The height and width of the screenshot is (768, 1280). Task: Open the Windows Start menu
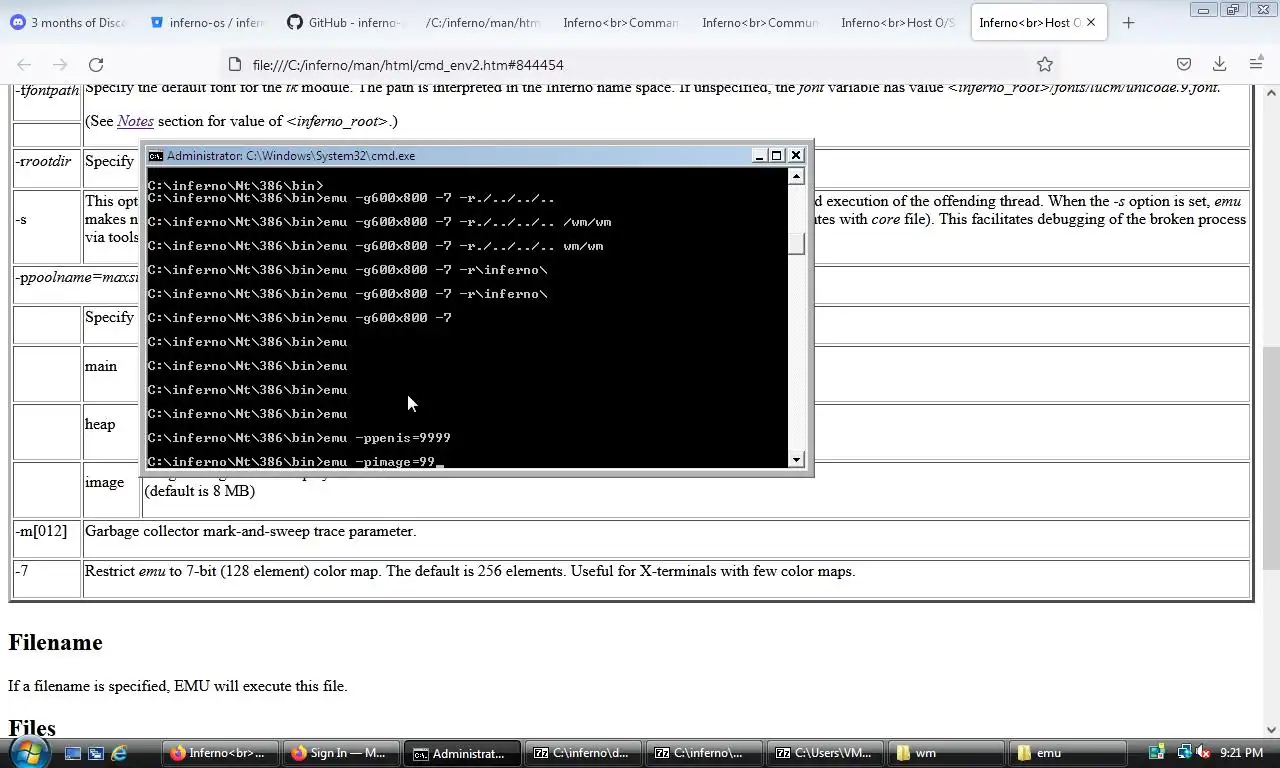coord(27,752)
